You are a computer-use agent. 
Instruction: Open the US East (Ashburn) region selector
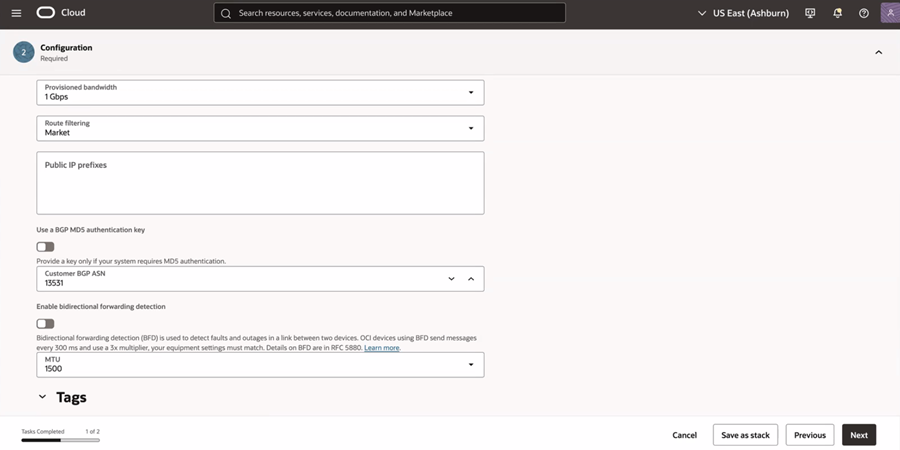[x=743, y=13]
